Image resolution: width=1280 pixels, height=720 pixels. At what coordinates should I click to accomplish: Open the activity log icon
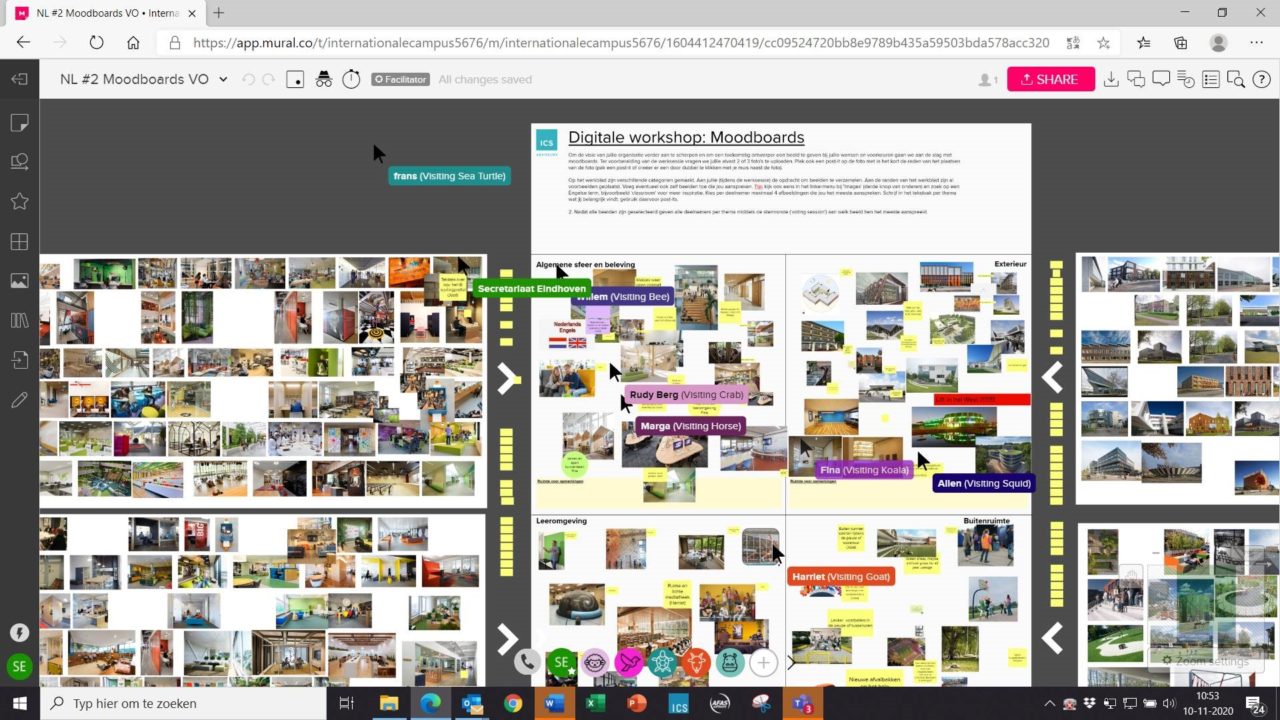1186,80
